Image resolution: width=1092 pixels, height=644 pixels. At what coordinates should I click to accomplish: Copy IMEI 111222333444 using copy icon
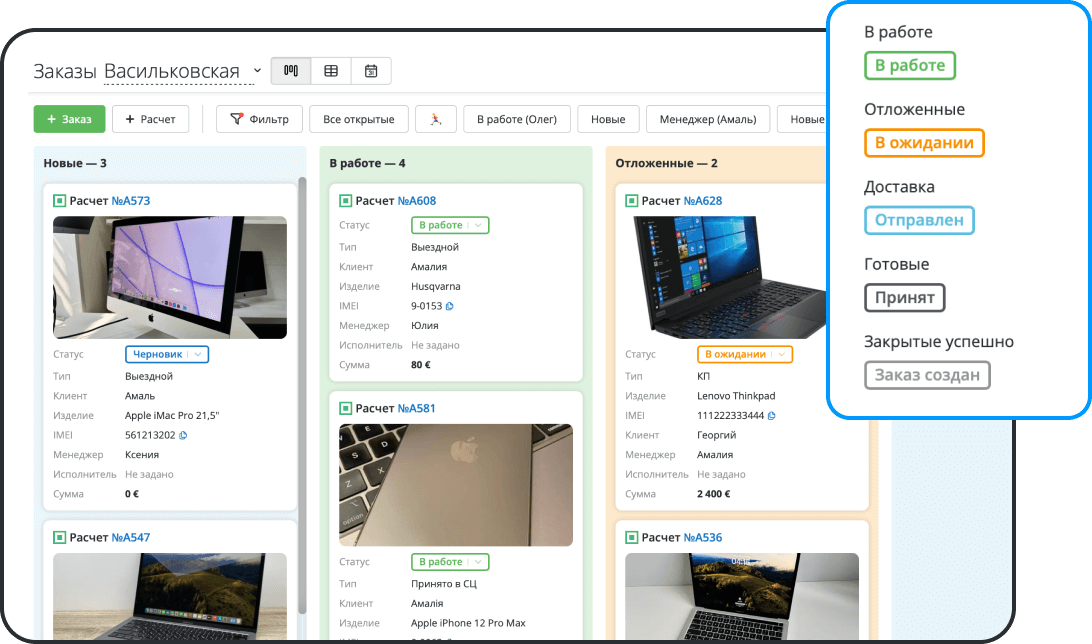tap(772, 415)
